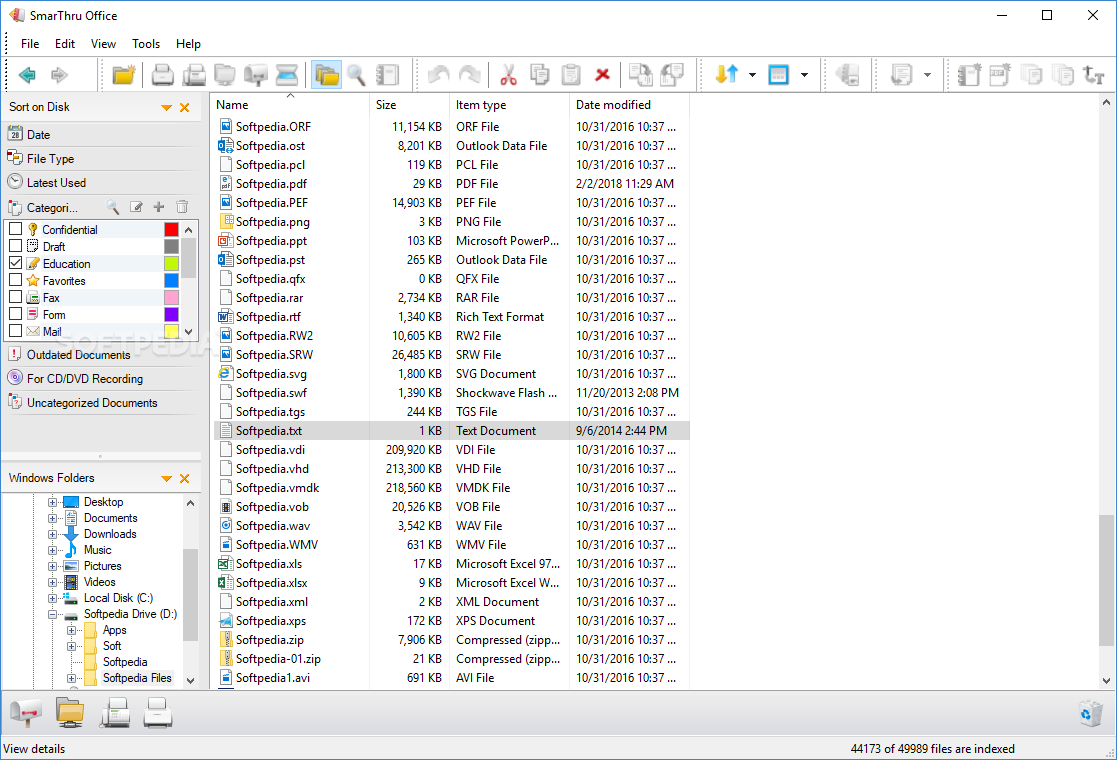This screenshot has width=1117, height=760.
Task: Open the File menu
Action: 30,44
